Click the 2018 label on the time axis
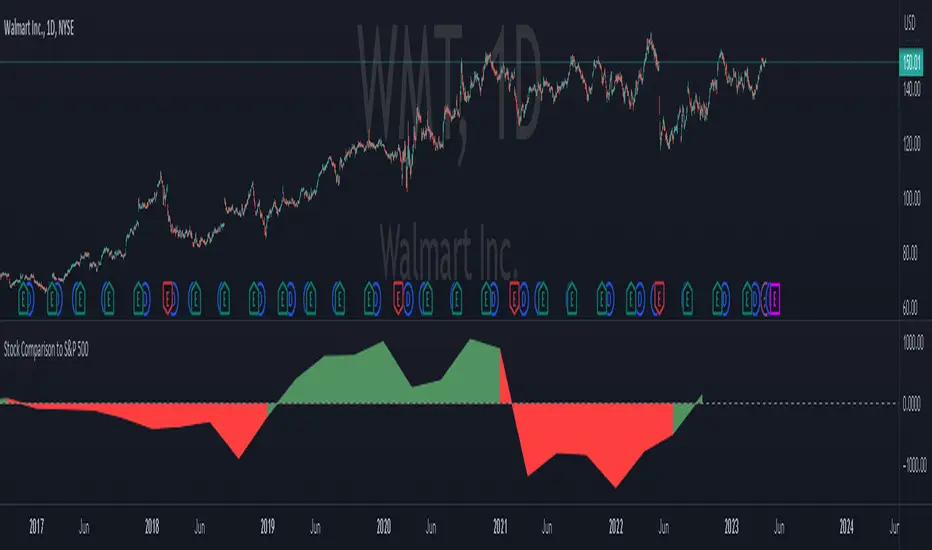 coord(152,526)
